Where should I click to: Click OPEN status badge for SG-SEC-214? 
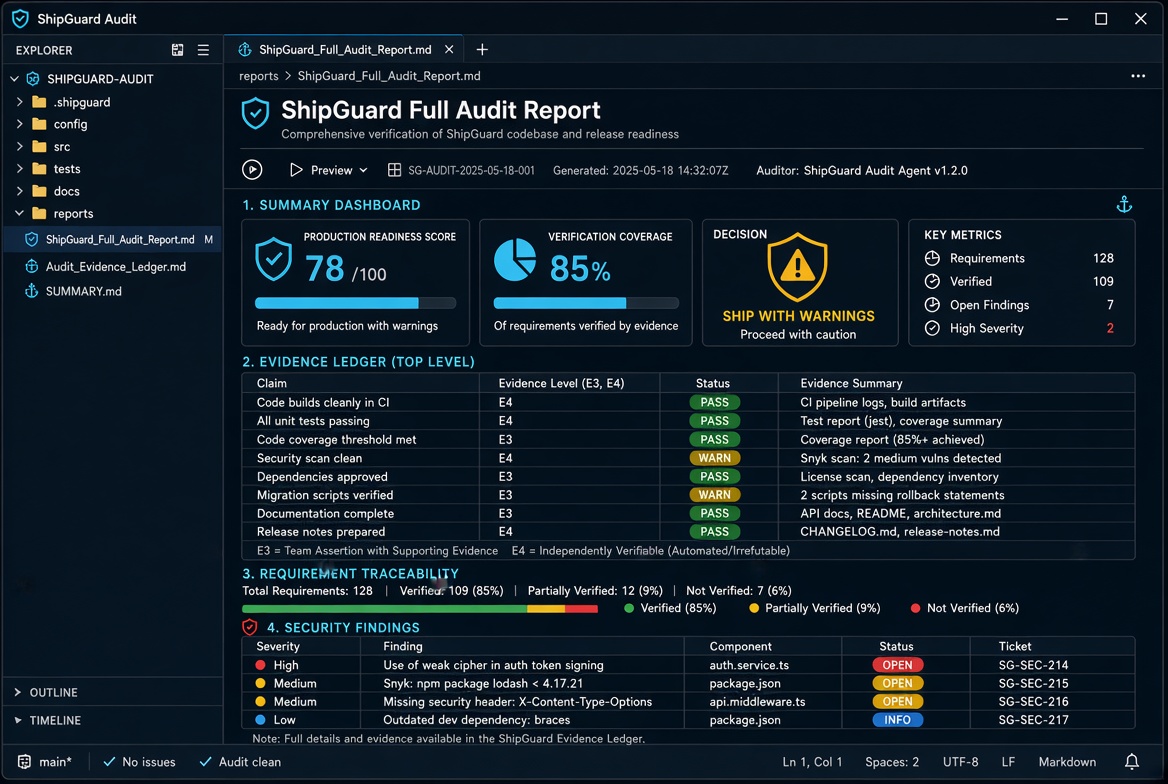coord(897,665)
